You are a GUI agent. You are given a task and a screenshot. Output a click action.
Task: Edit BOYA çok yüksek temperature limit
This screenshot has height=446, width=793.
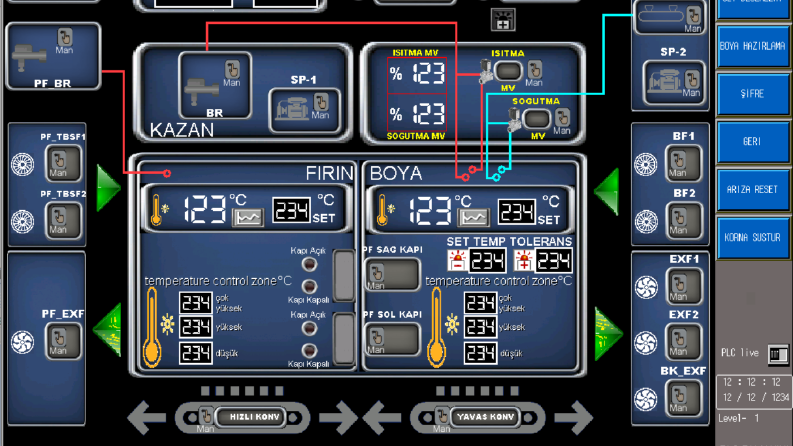tap(480, 303)
